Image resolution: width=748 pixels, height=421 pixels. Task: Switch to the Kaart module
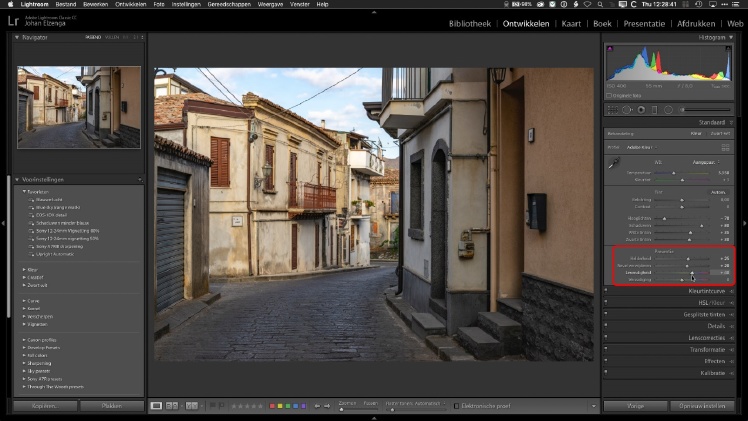(x=571, y=24)
